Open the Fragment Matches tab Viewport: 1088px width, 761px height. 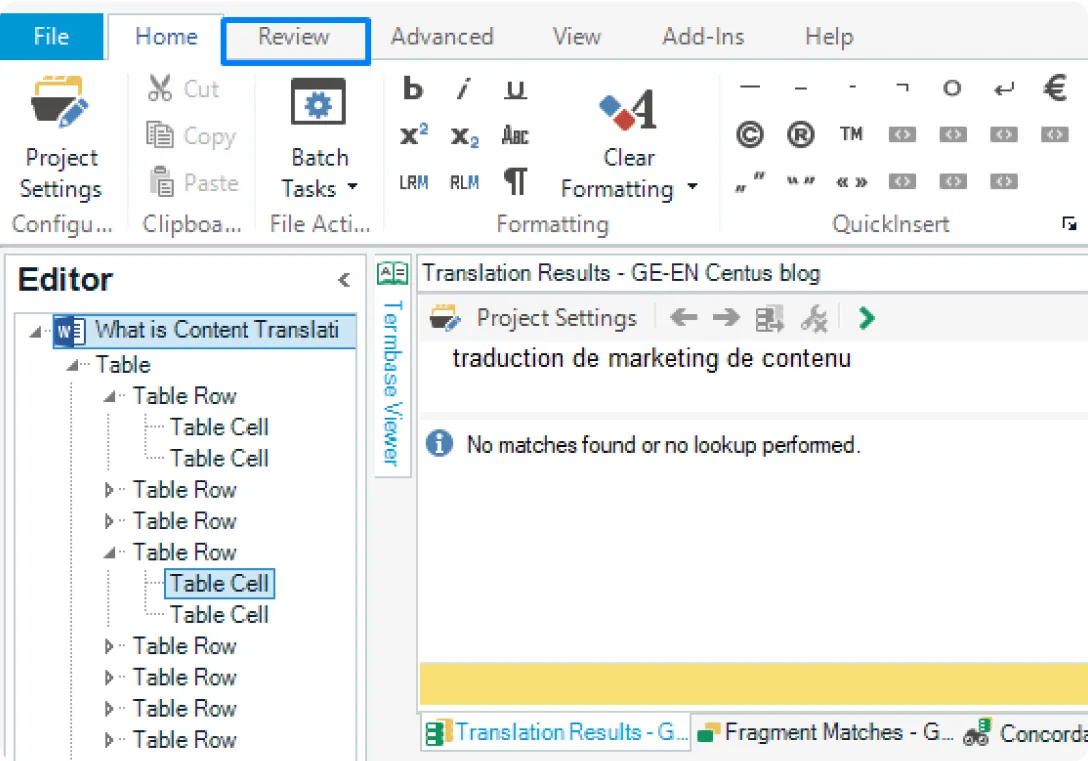(825, 733)
